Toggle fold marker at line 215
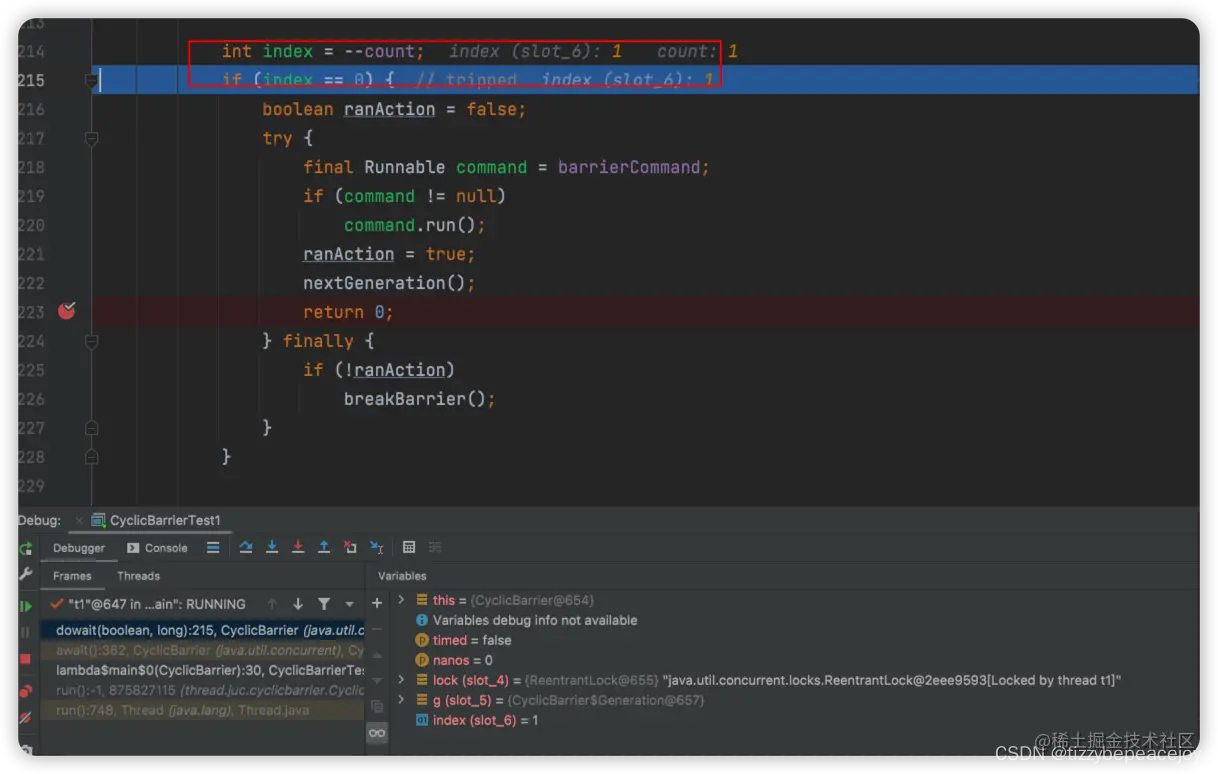 pyautogui.click(x=91, y=80)
